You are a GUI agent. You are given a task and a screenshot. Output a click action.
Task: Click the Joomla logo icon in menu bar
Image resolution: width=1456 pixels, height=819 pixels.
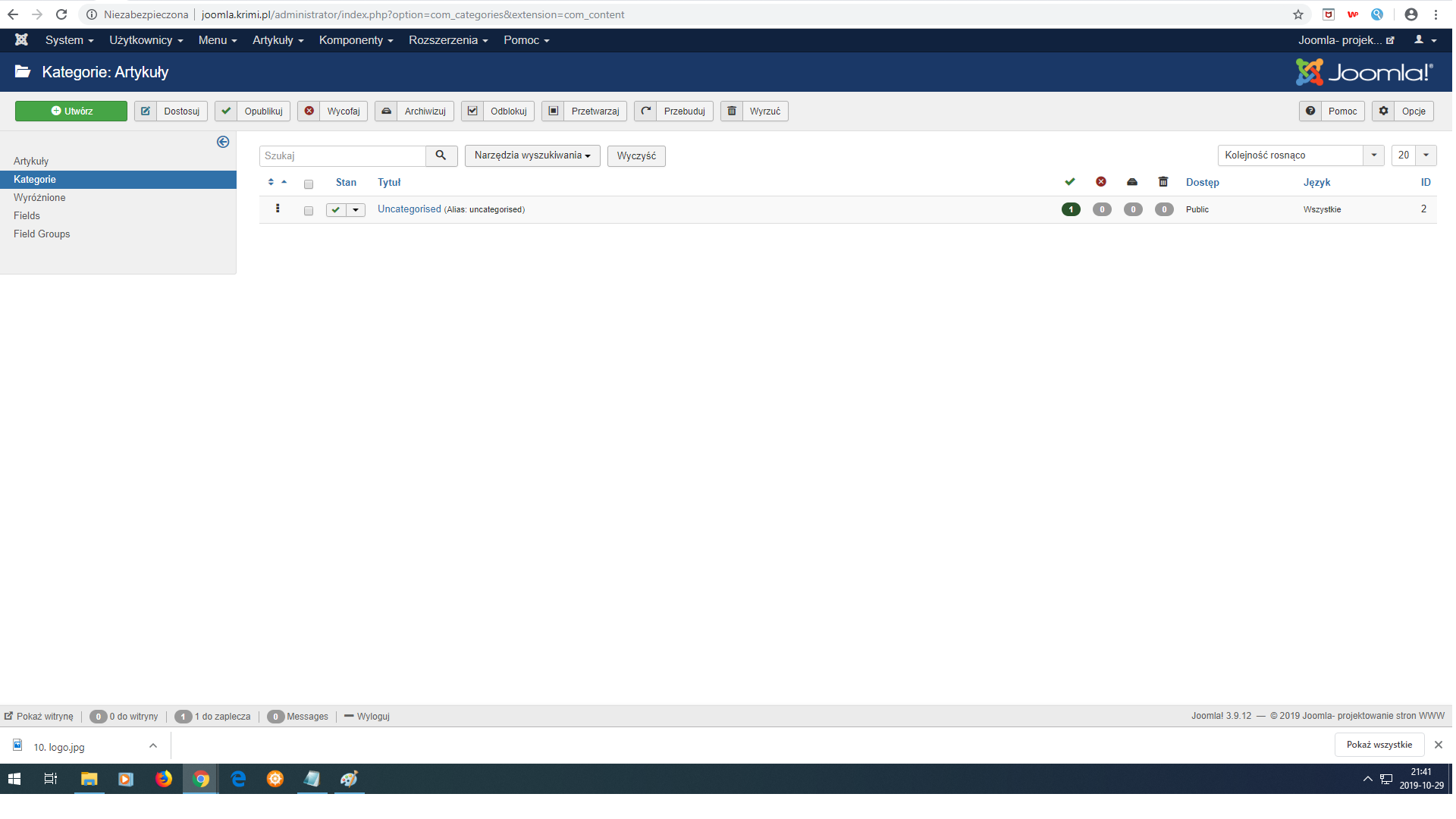click(x=21, y=40)
